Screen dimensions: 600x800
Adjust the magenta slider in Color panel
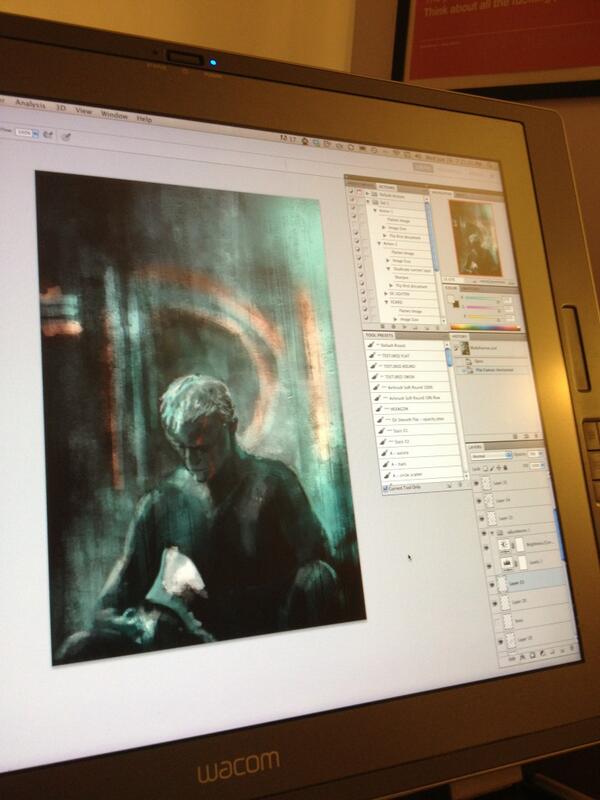(x=480, y=308)
